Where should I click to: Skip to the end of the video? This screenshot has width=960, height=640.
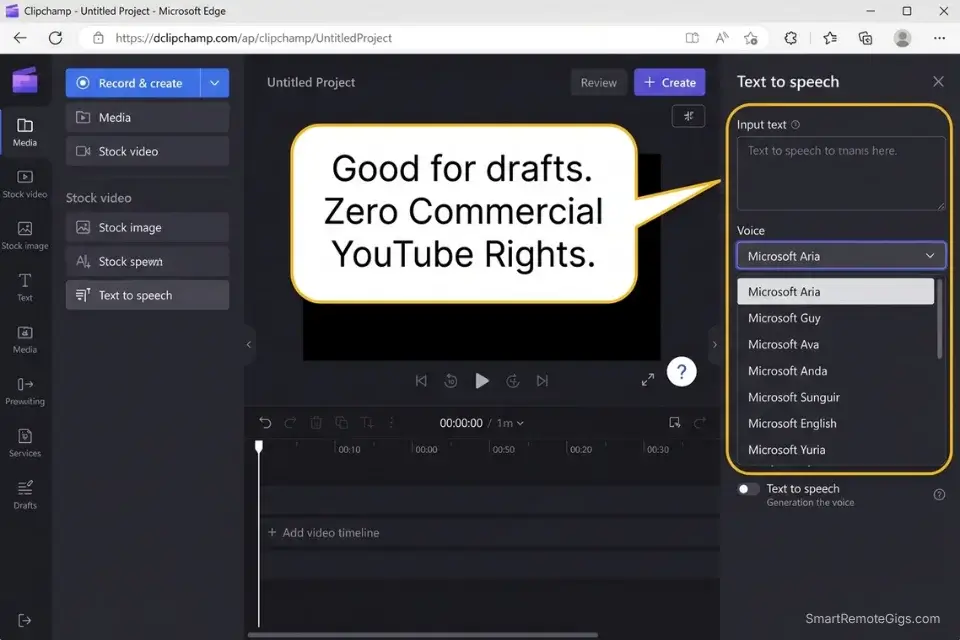click(x=542, y=381)
